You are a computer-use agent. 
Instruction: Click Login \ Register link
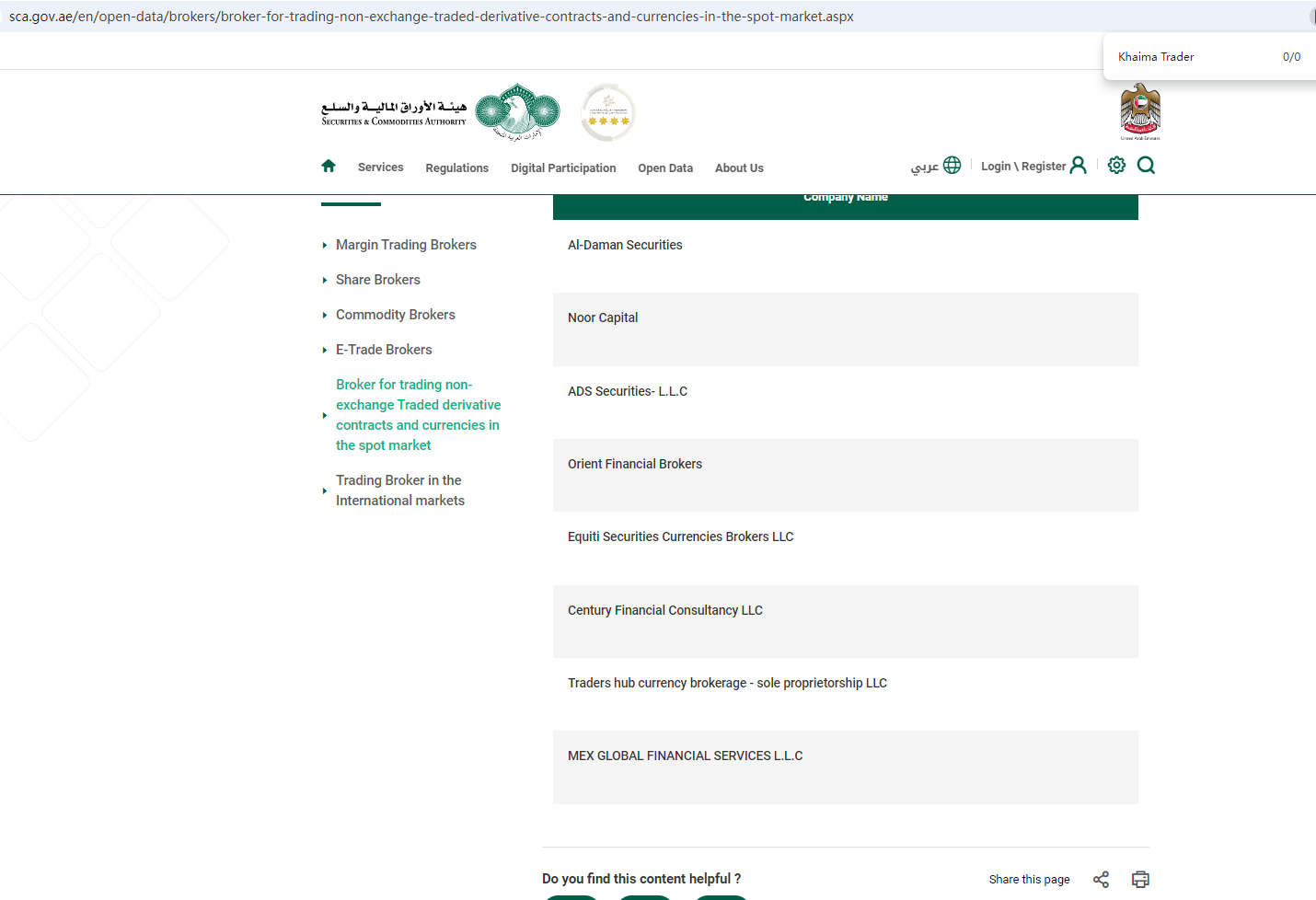click(x=1023, y=167)
